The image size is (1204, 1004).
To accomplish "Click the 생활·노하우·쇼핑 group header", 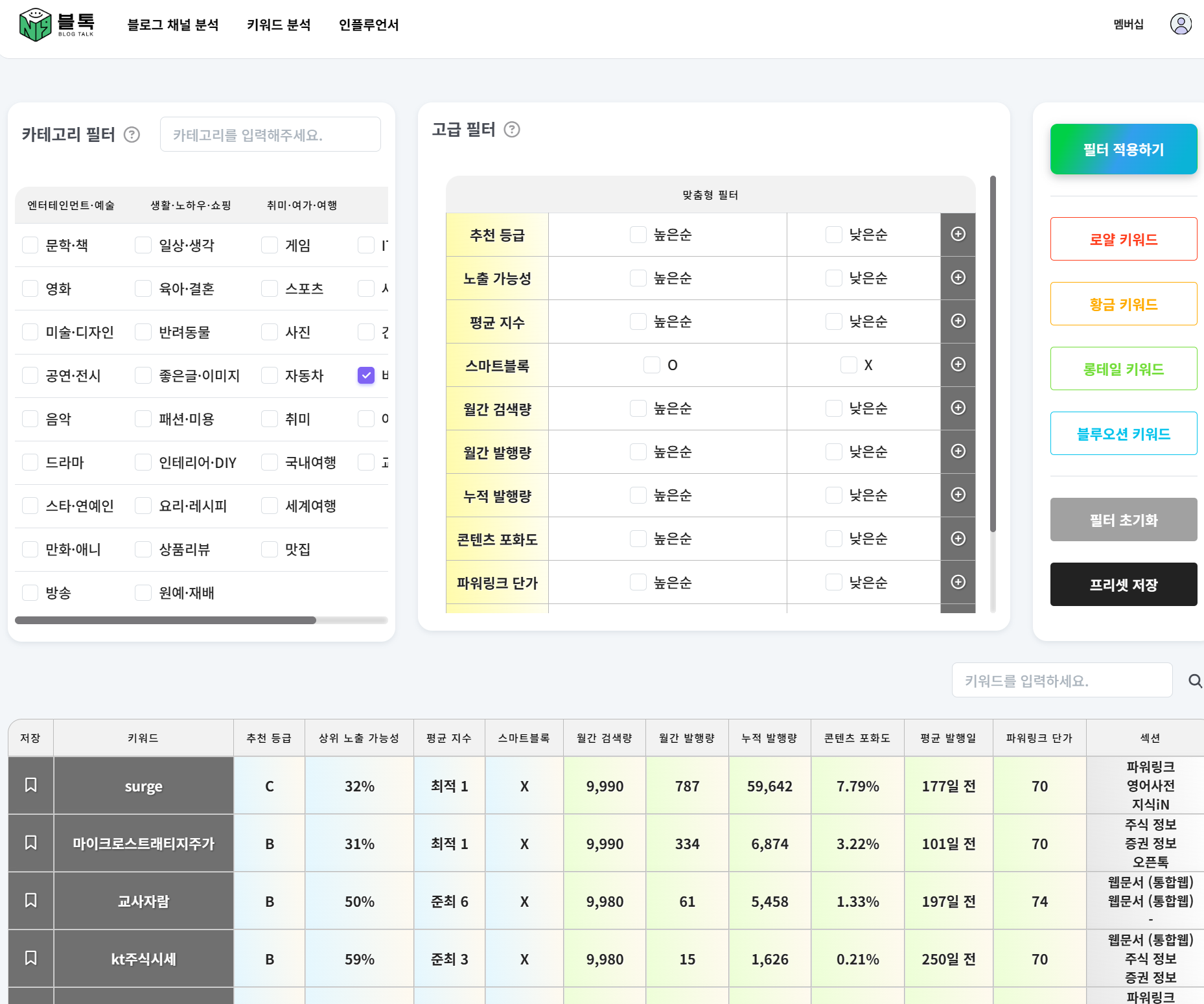I will pos(191,205).
